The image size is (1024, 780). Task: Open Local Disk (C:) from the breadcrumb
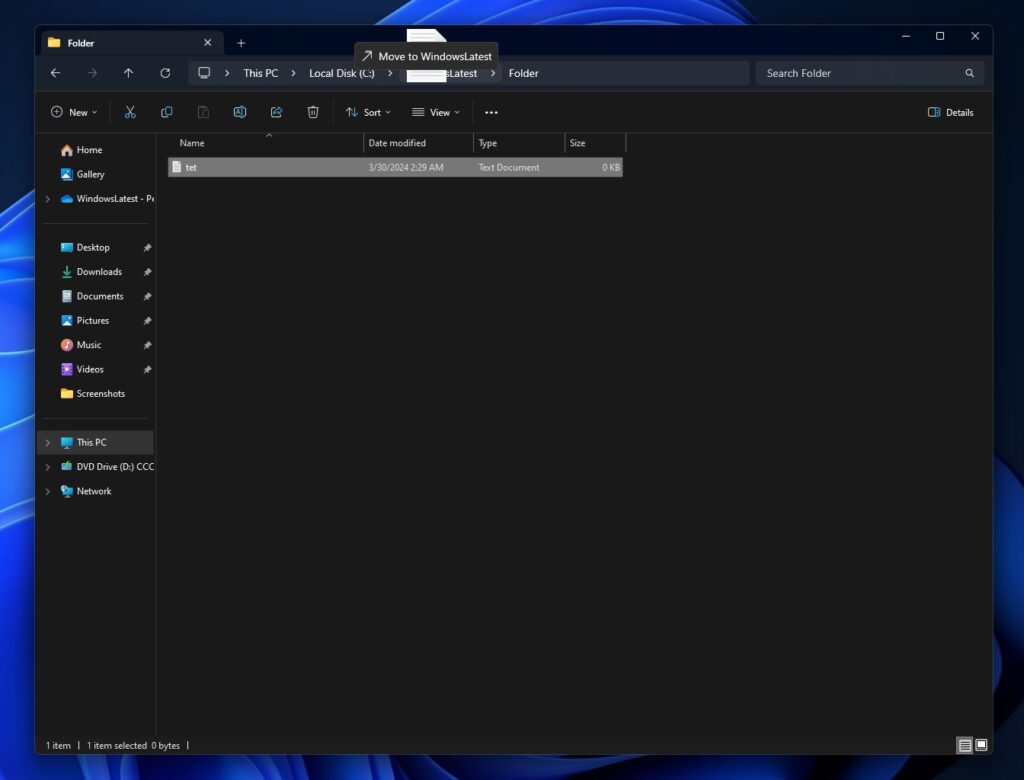340,72
